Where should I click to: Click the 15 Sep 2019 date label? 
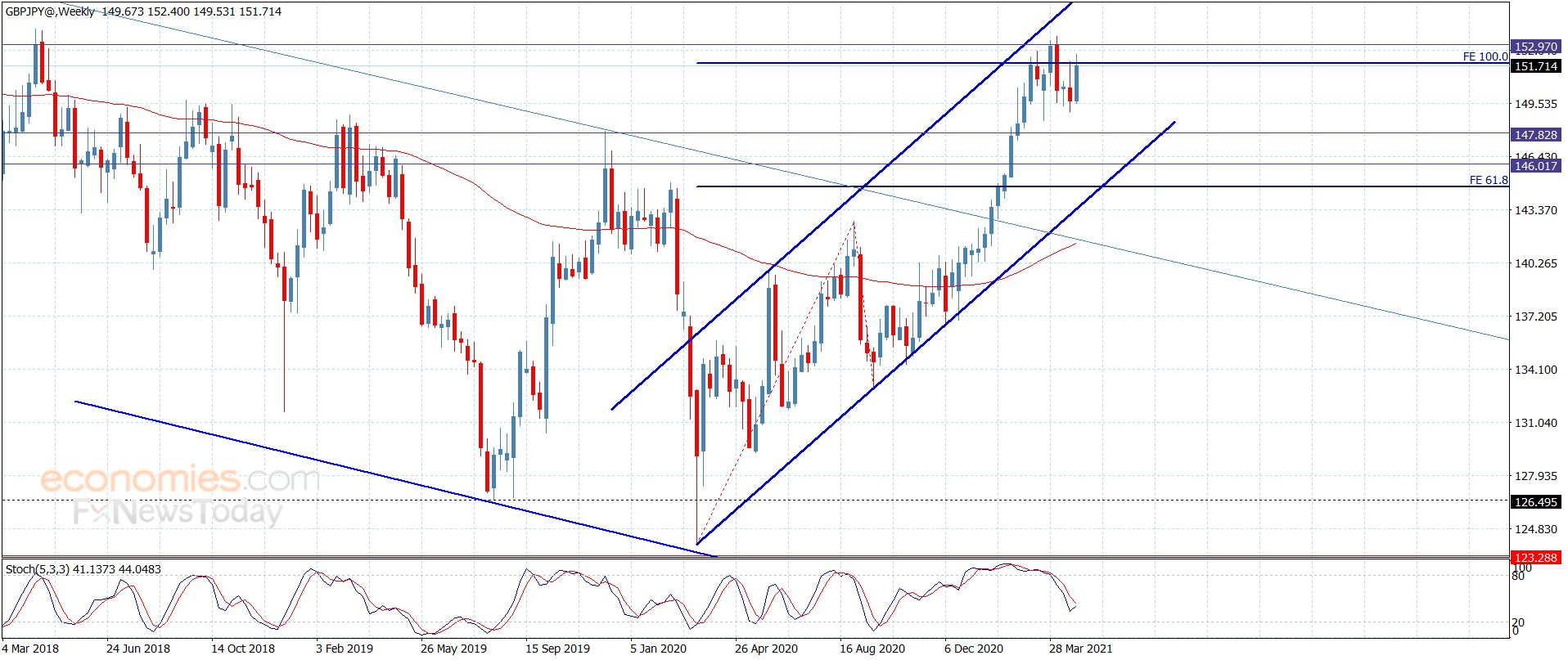point(557,649)
